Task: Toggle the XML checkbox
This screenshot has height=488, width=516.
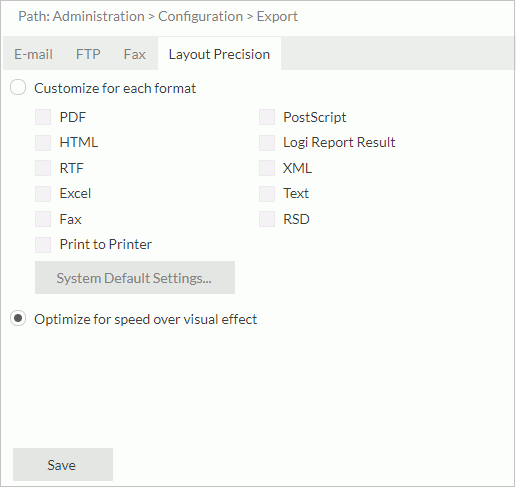Action: coord(267,168)
